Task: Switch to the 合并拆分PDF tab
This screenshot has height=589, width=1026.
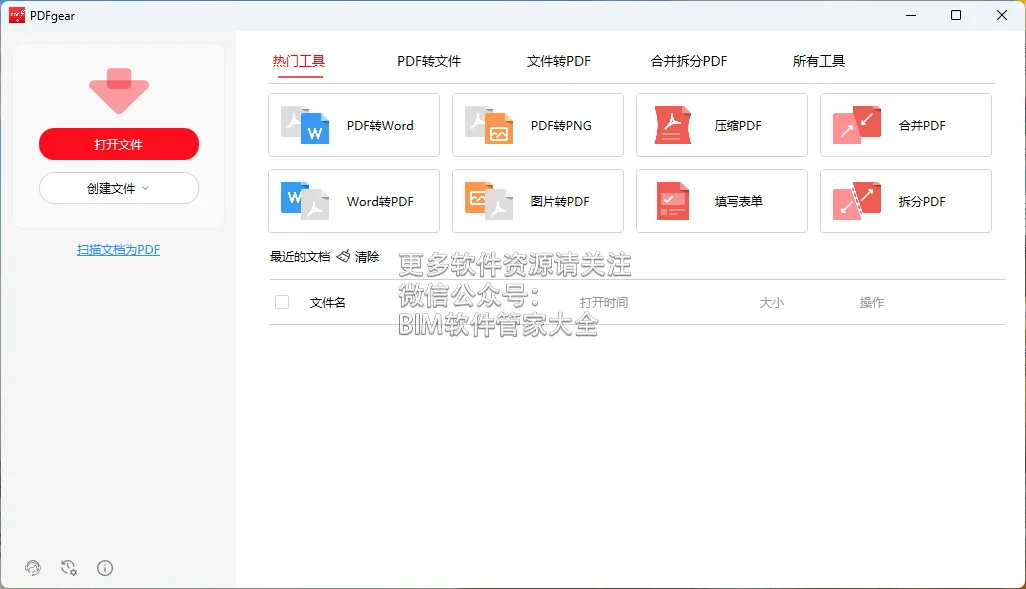Action: coord(689,62)
